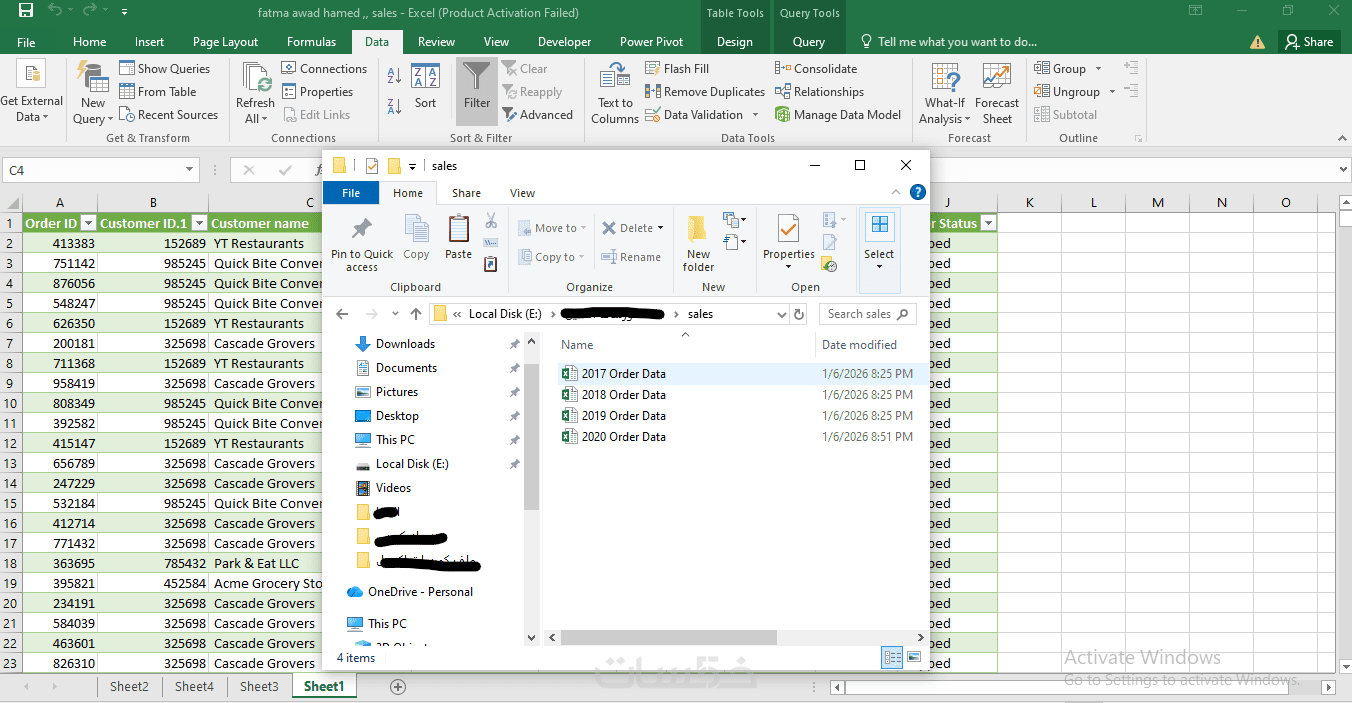This screenshot has width=1352, height=703.
Task: Click Forecast Sheet icon
Action: [996, 93]
